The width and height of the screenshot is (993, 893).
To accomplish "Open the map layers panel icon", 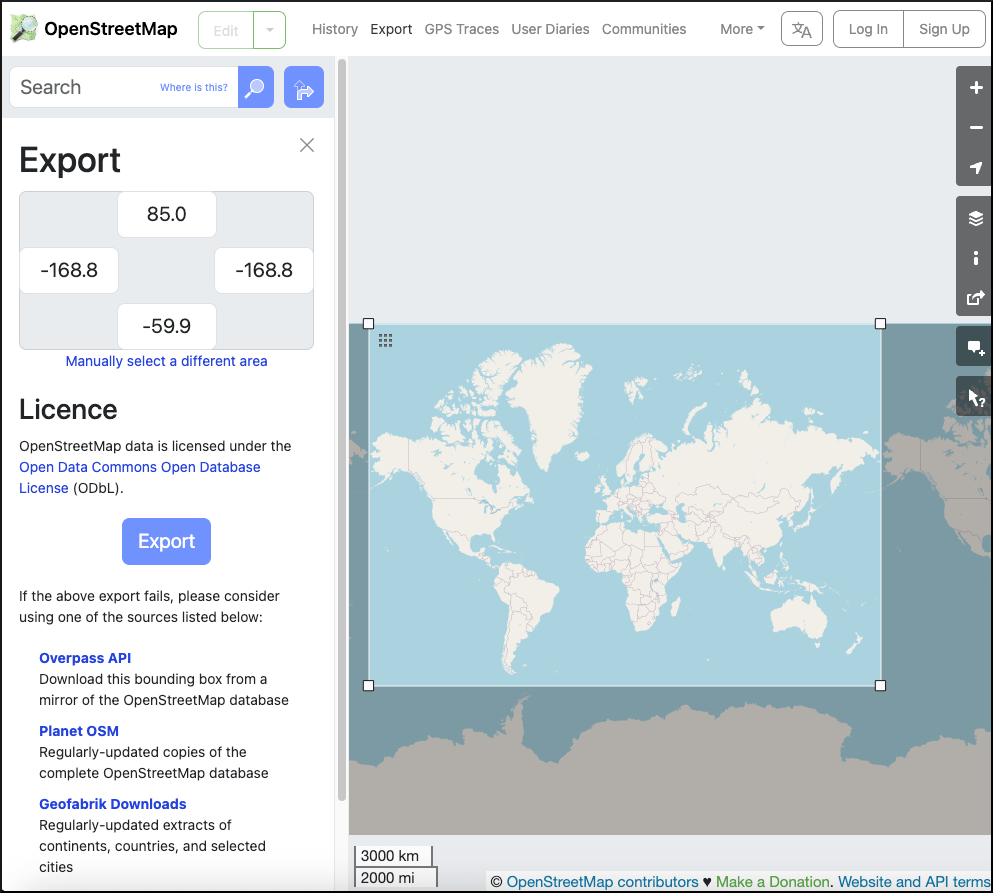I will pos(976,218).
